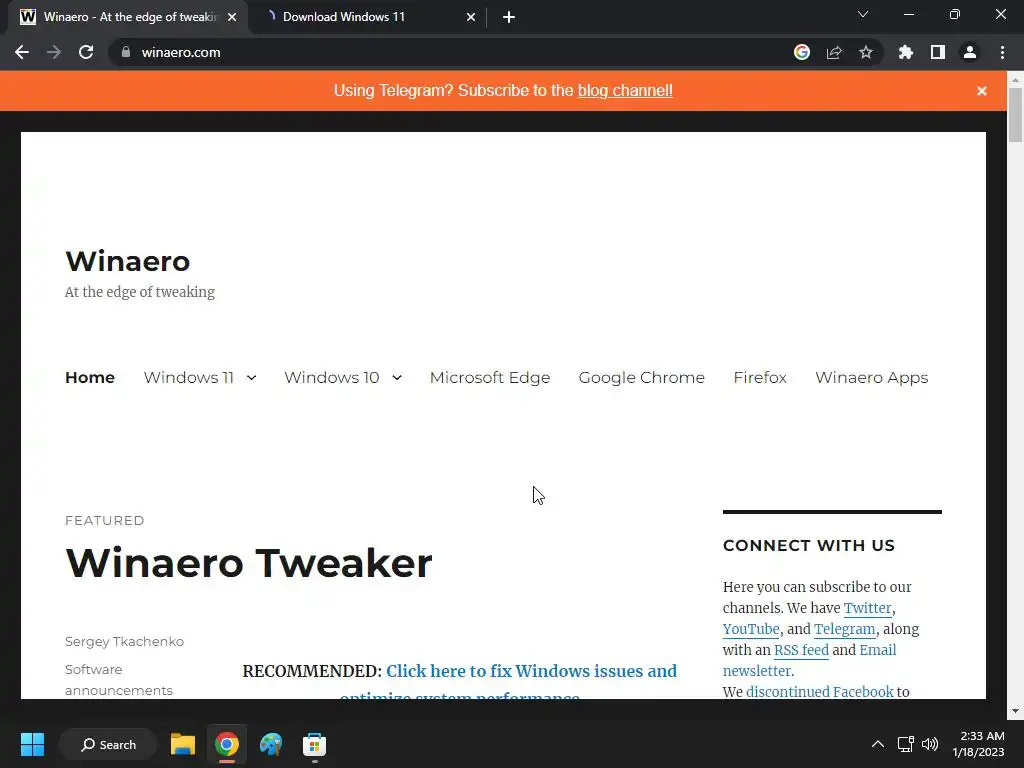
Task: Click the browser forward arrow
Action: pos(54,52)
